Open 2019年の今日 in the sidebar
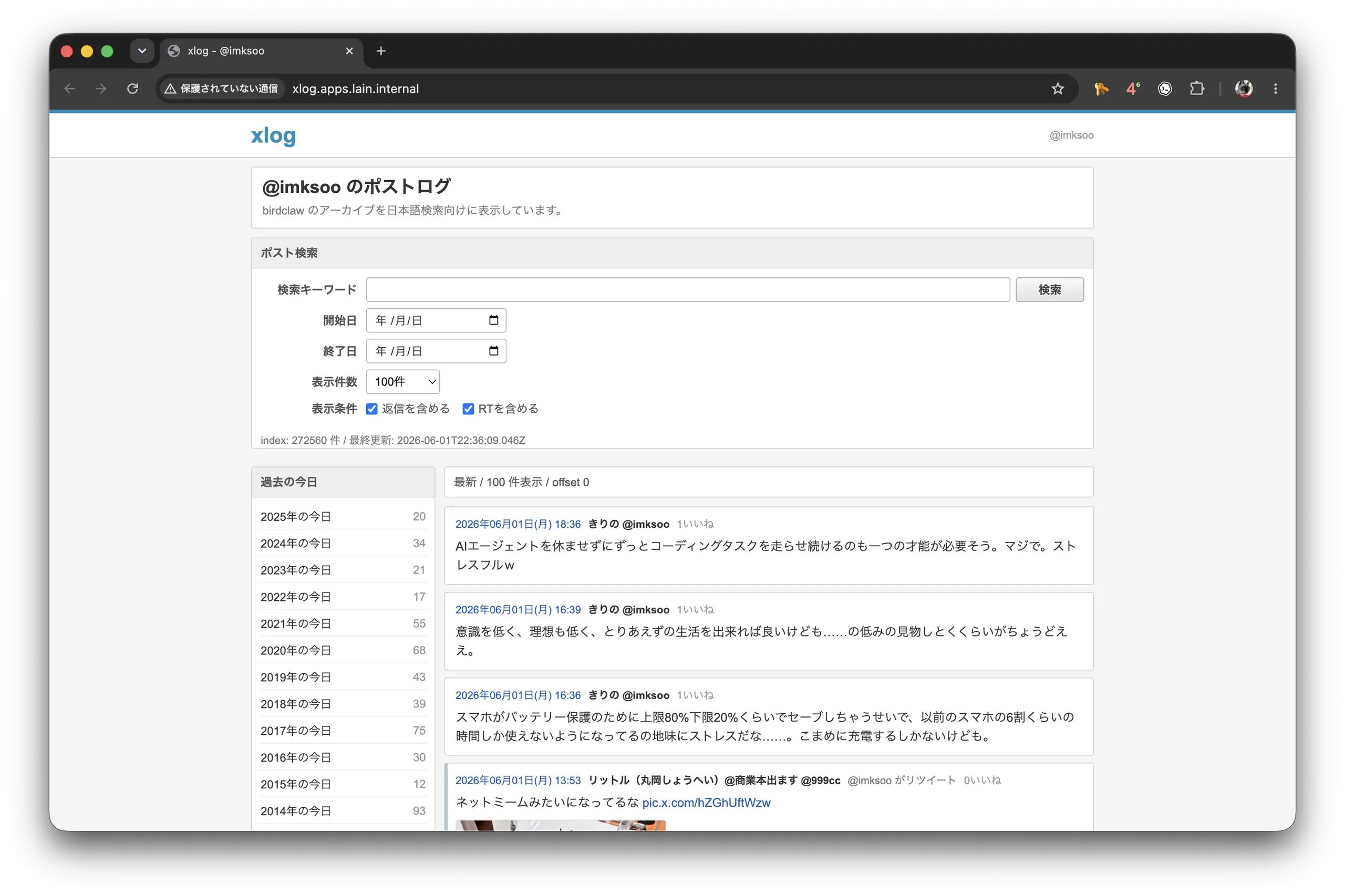Viewport: 1345px width, 896px height. click(x=343, y=677)
